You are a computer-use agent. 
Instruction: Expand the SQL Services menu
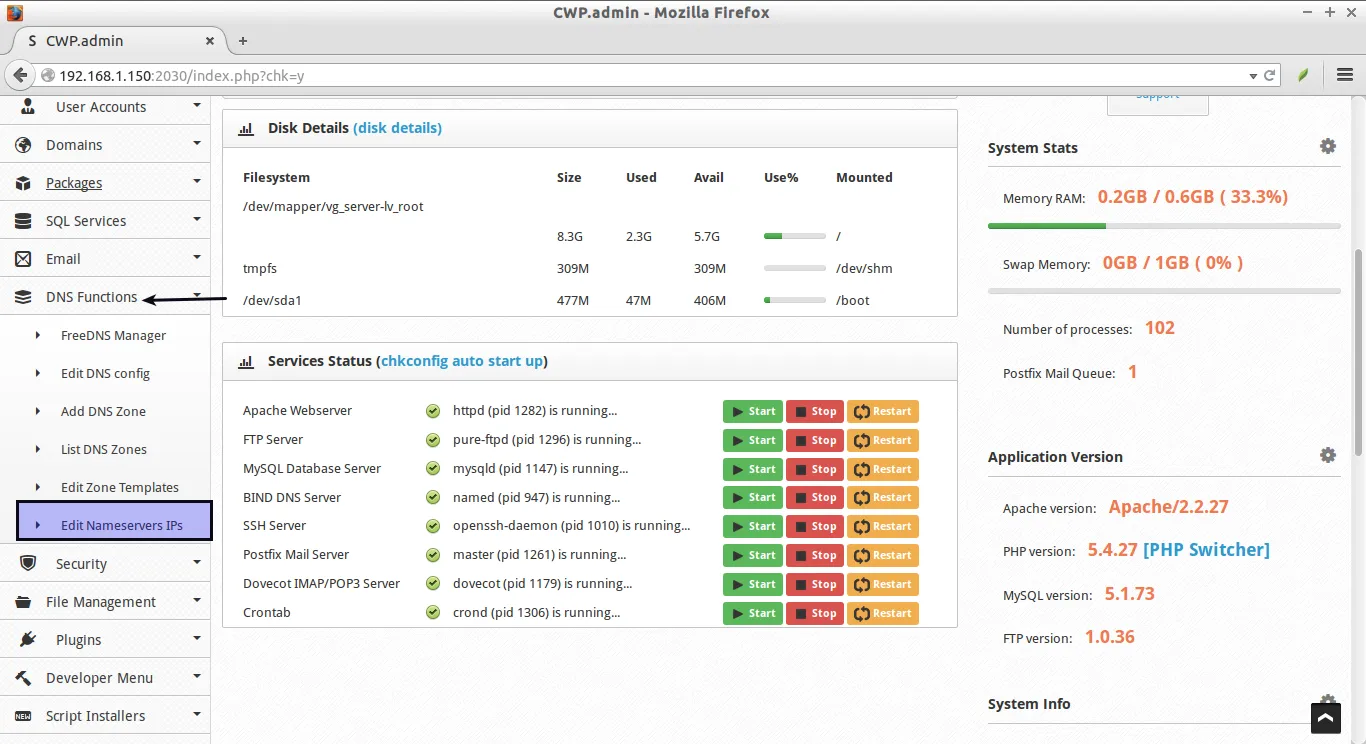(86, 221)
